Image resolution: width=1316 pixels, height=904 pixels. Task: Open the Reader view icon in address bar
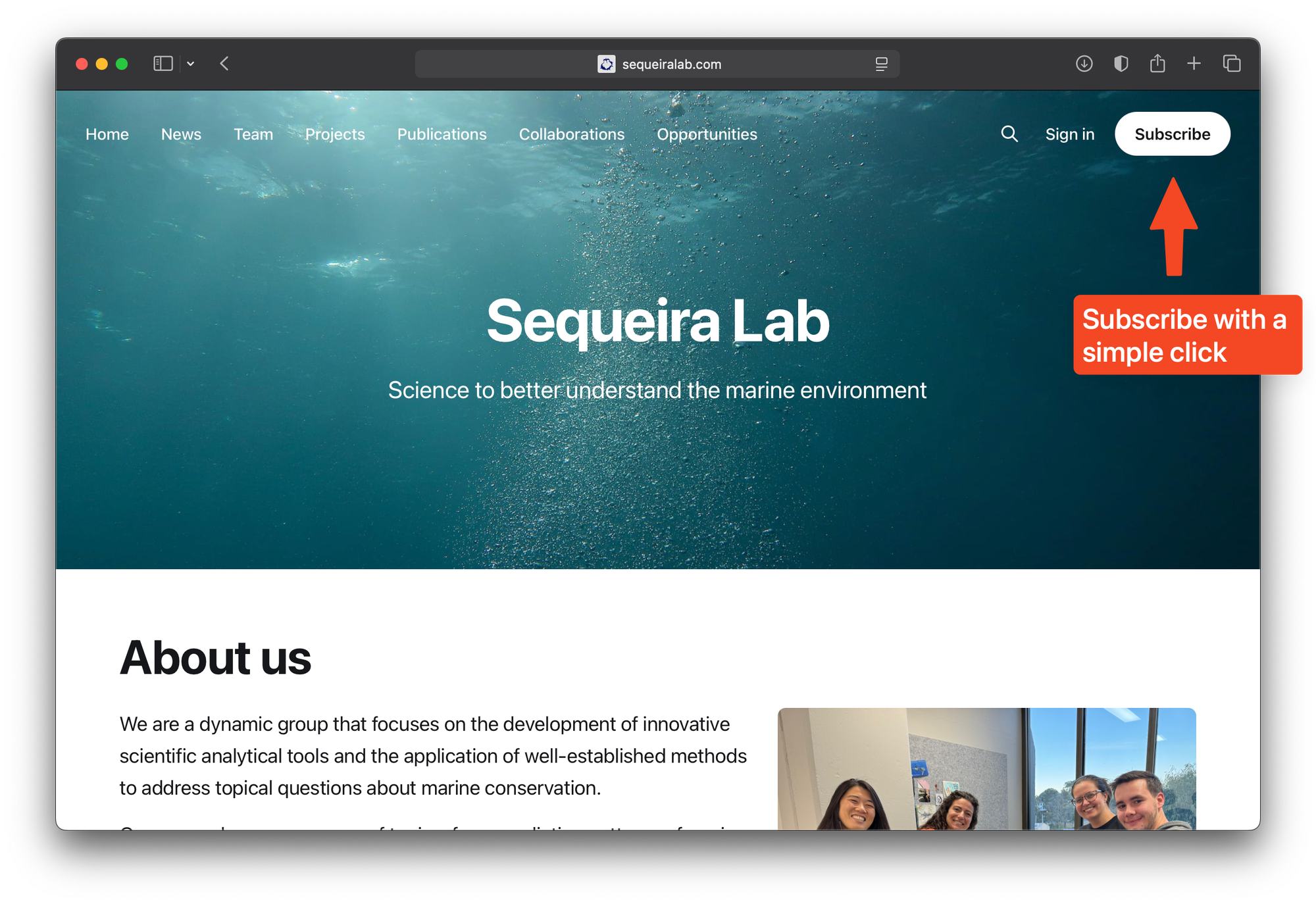[881, 64]
